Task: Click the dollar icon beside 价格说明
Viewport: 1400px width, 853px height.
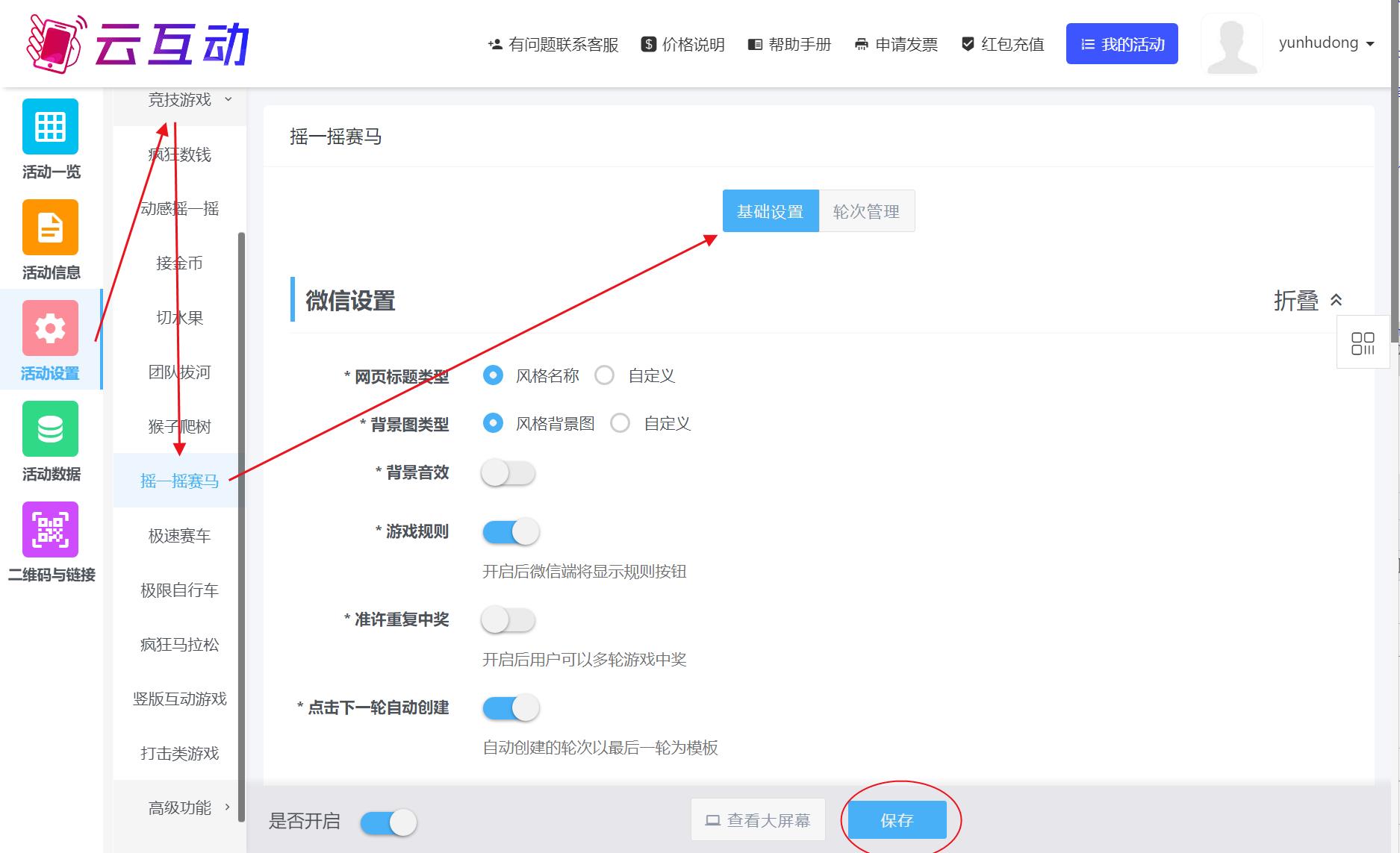Action: point(648,45)
